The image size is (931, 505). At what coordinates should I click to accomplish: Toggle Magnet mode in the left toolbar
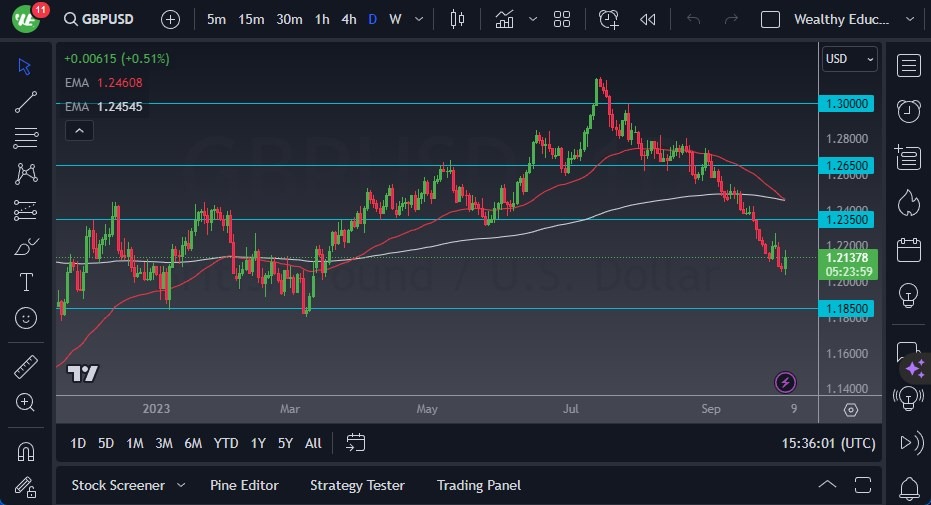coord(26,451)
